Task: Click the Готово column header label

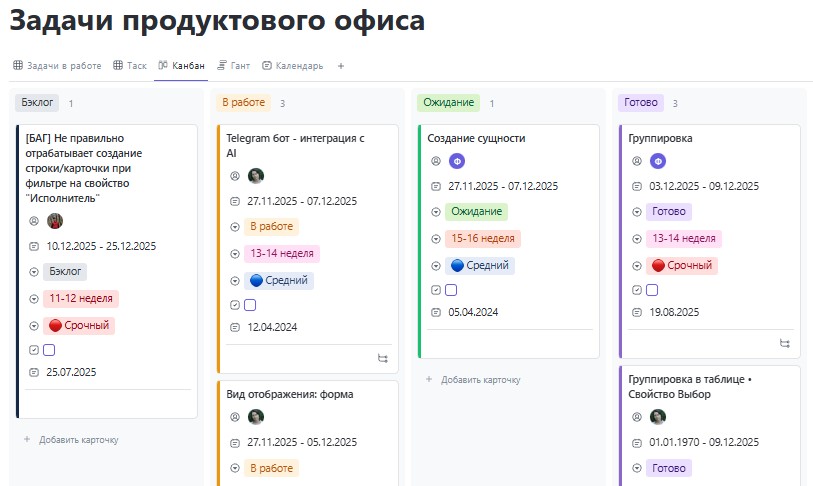Action: click(x=641, y=103)
